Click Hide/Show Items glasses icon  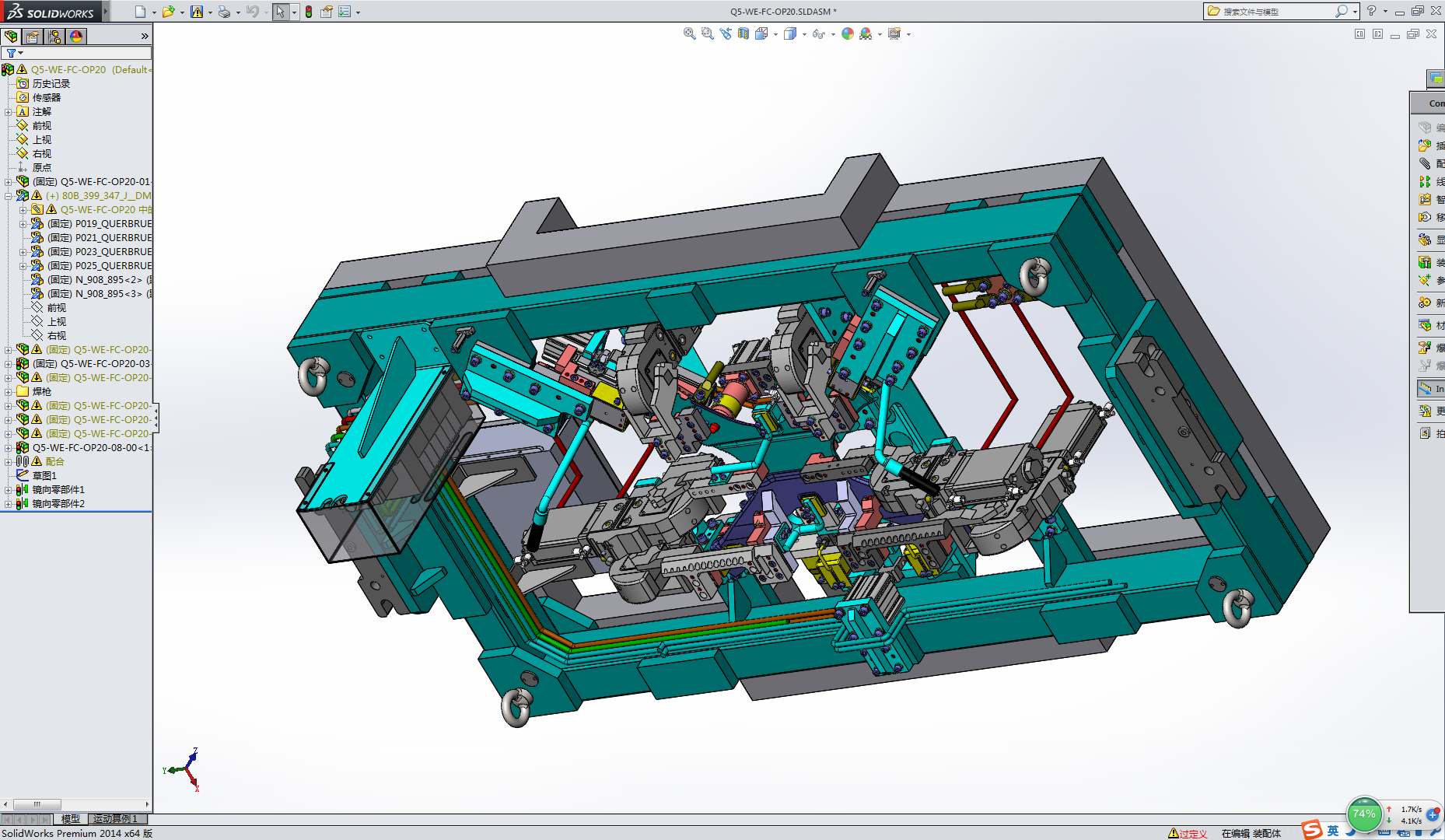click(818, 33)
